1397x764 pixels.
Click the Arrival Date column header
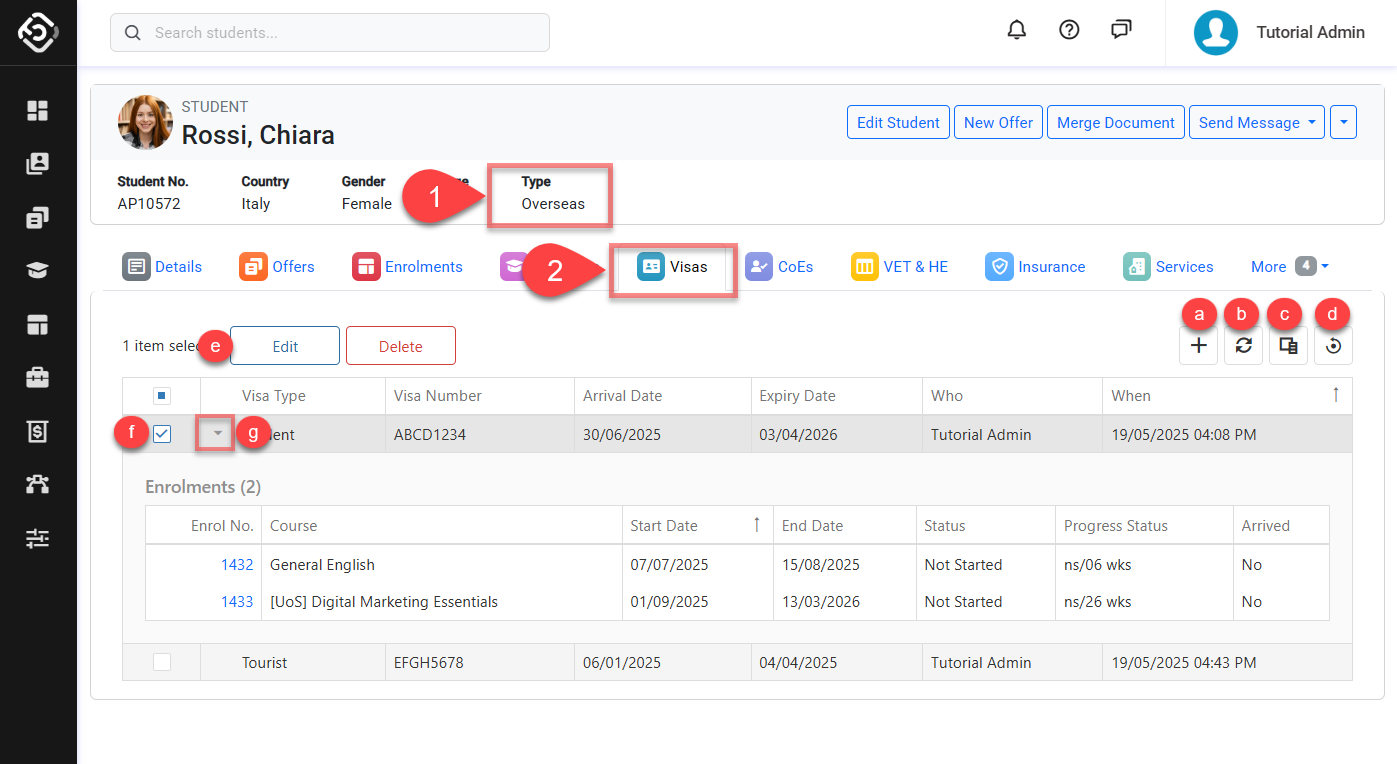tap(662, 396)
